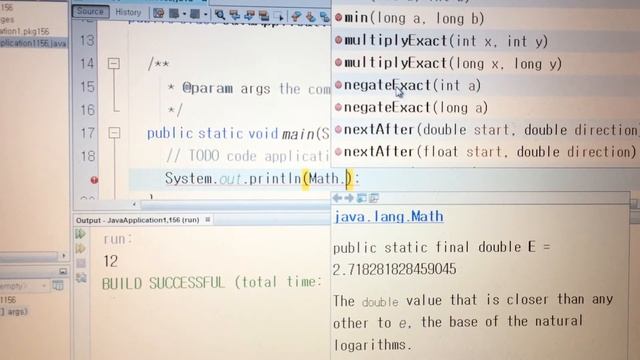Select min(long a, long b) completion
This screenshot has height=360, width=640.
click(485, 18)
